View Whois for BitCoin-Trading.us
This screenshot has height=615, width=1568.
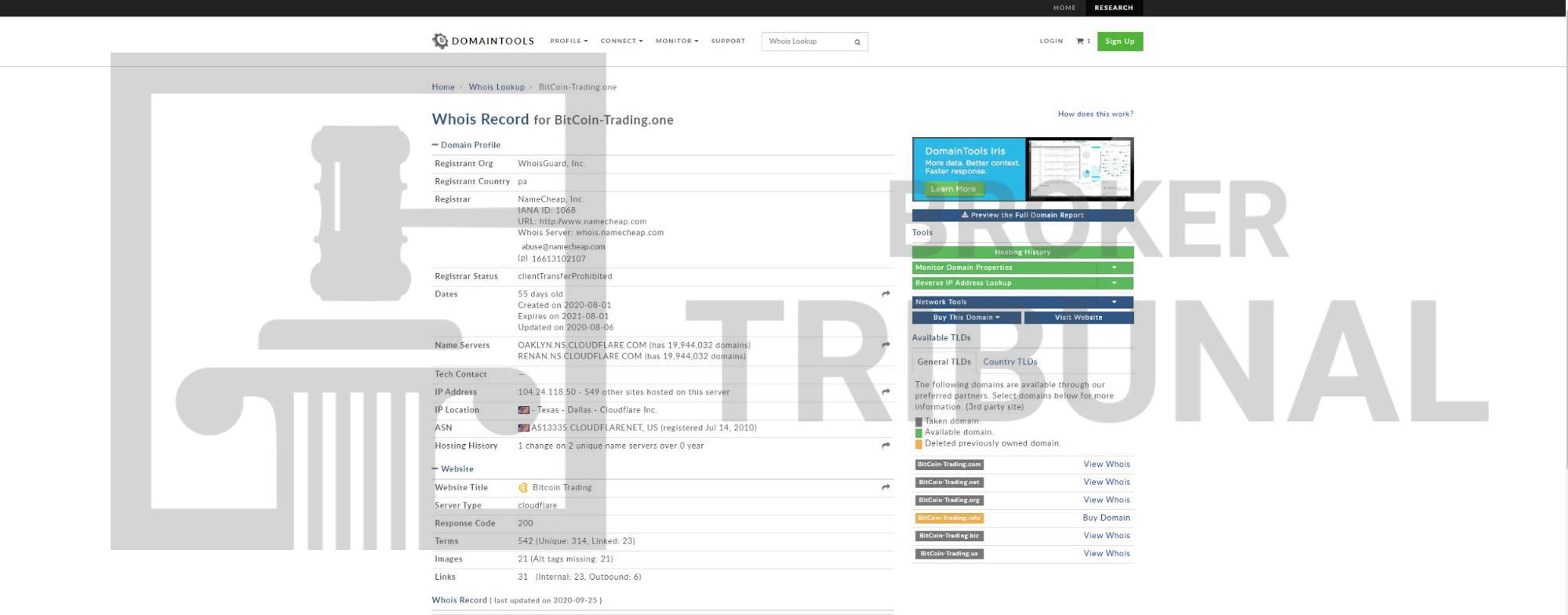coord(1106,554)
